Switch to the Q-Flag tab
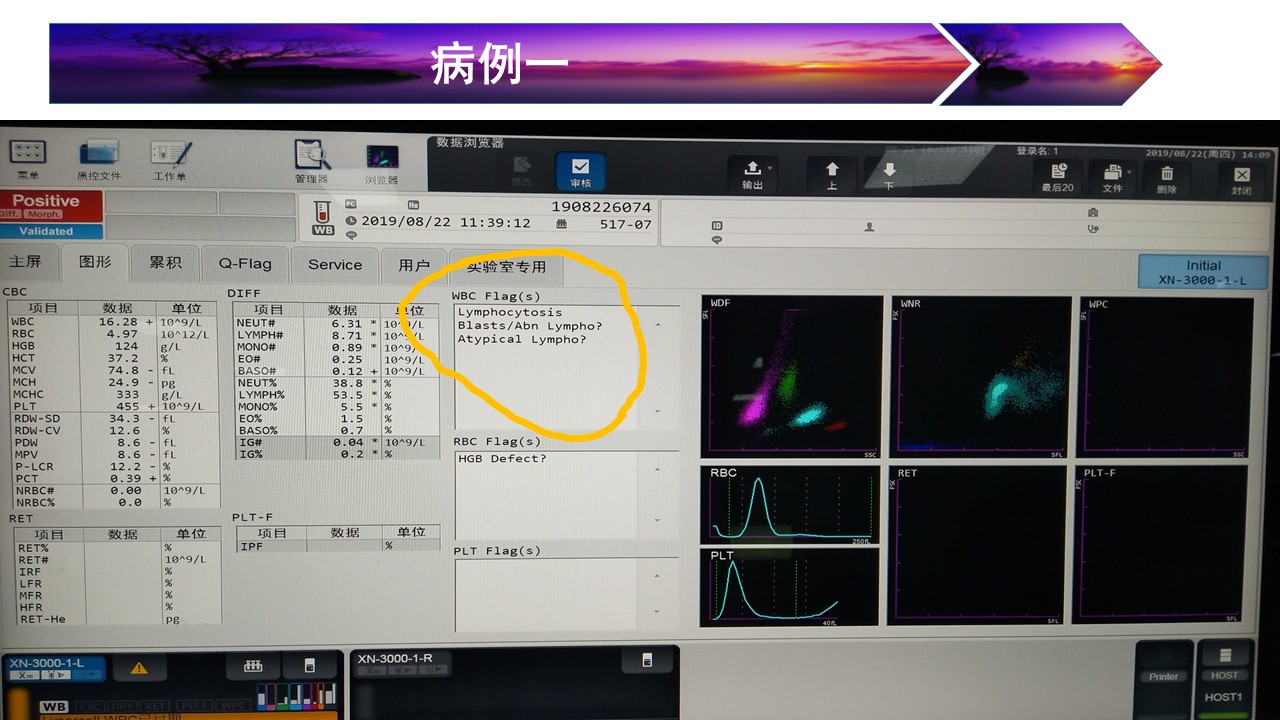1280x720 pixels. [x=245, y=264]
